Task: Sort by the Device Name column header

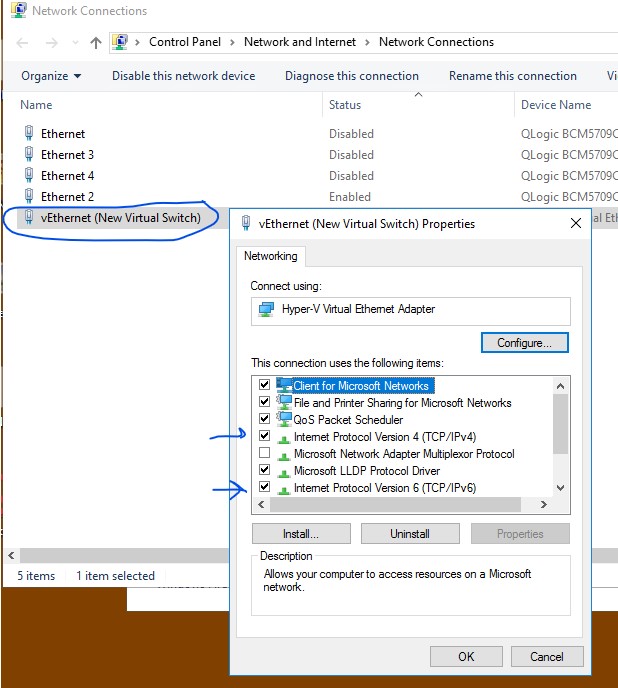Action: (556, 105)
